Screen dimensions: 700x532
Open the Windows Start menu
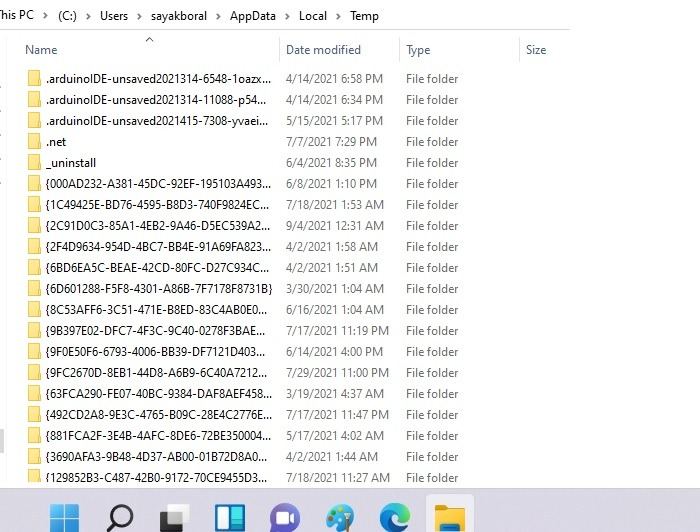[64, 519]
